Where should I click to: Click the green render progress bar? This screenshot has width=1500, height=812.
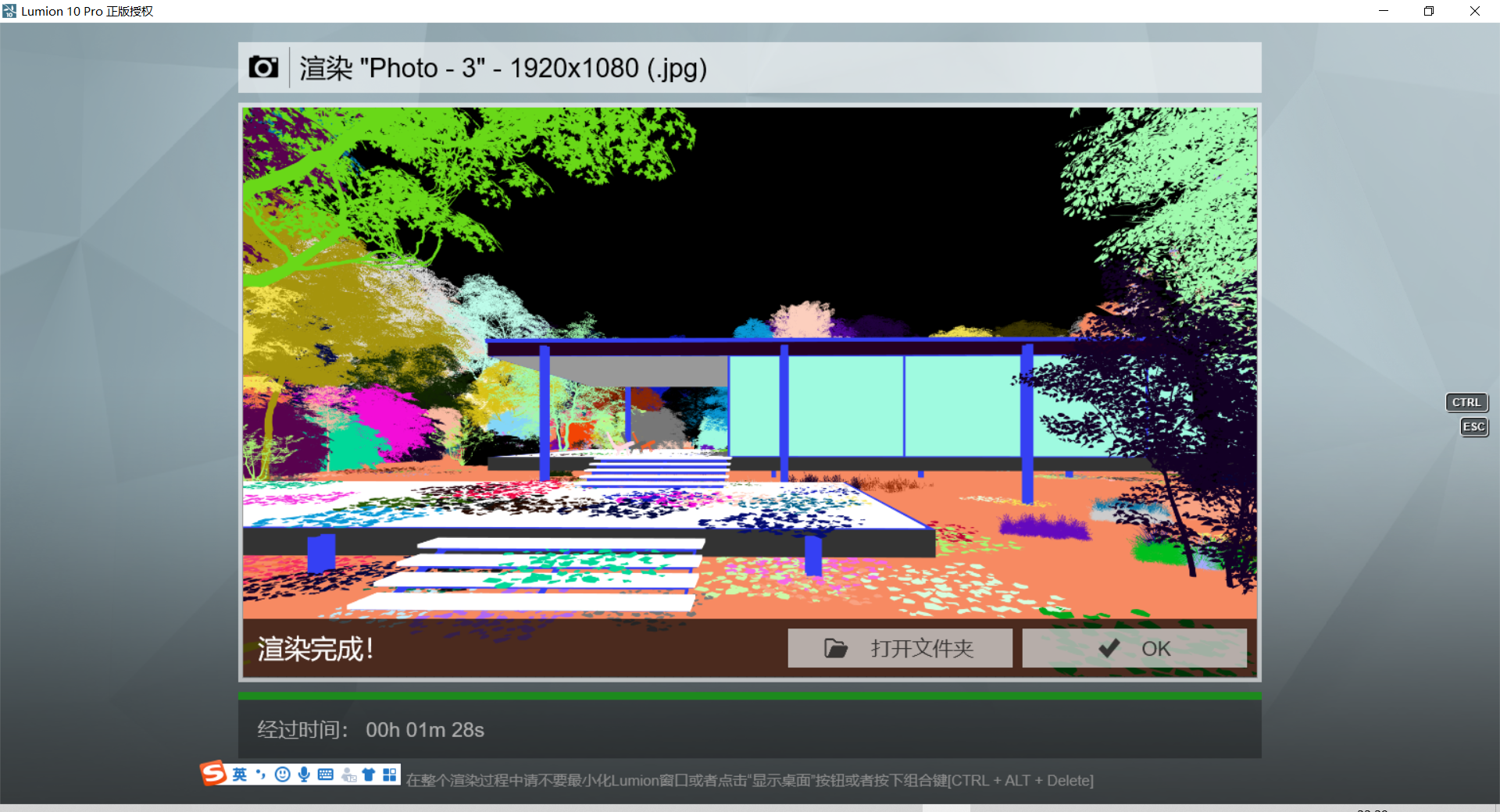click(x=750, y=696)
